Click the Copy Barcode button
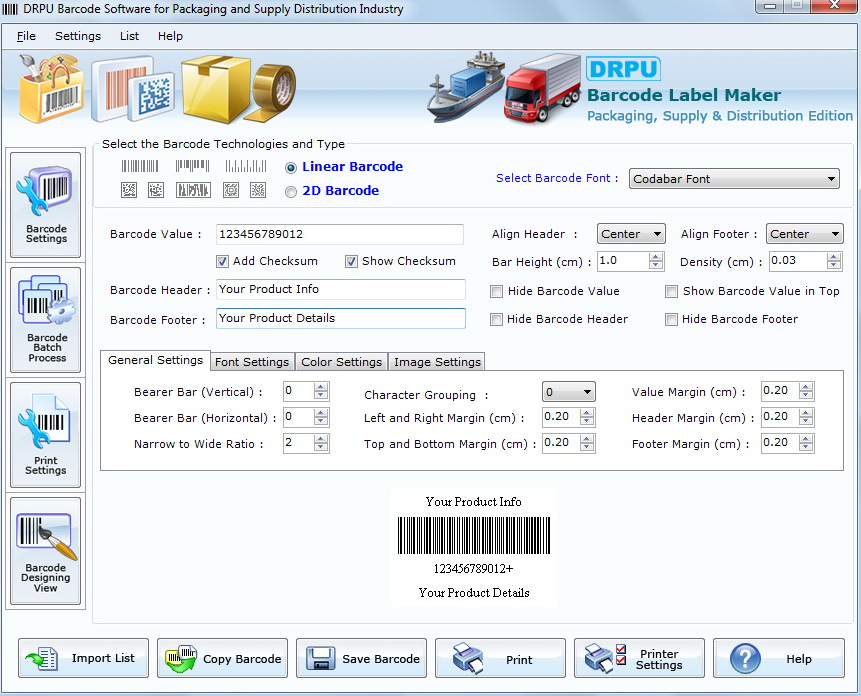Screen dimensions: 861x696 pos(222,659)
